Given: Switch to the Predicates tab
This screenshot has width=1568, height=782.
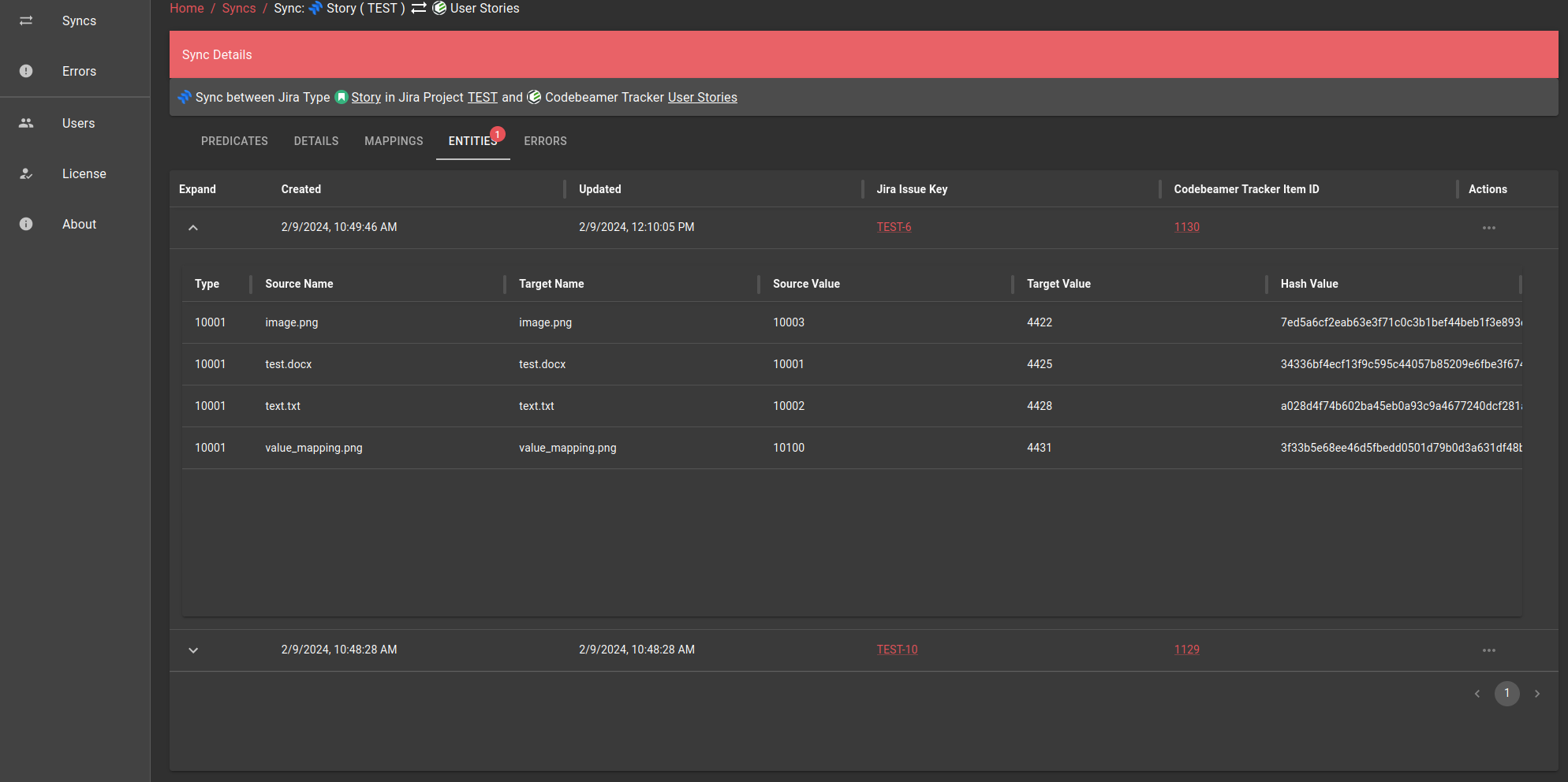Looking at the screenshot, I should (x=234, y=141).
